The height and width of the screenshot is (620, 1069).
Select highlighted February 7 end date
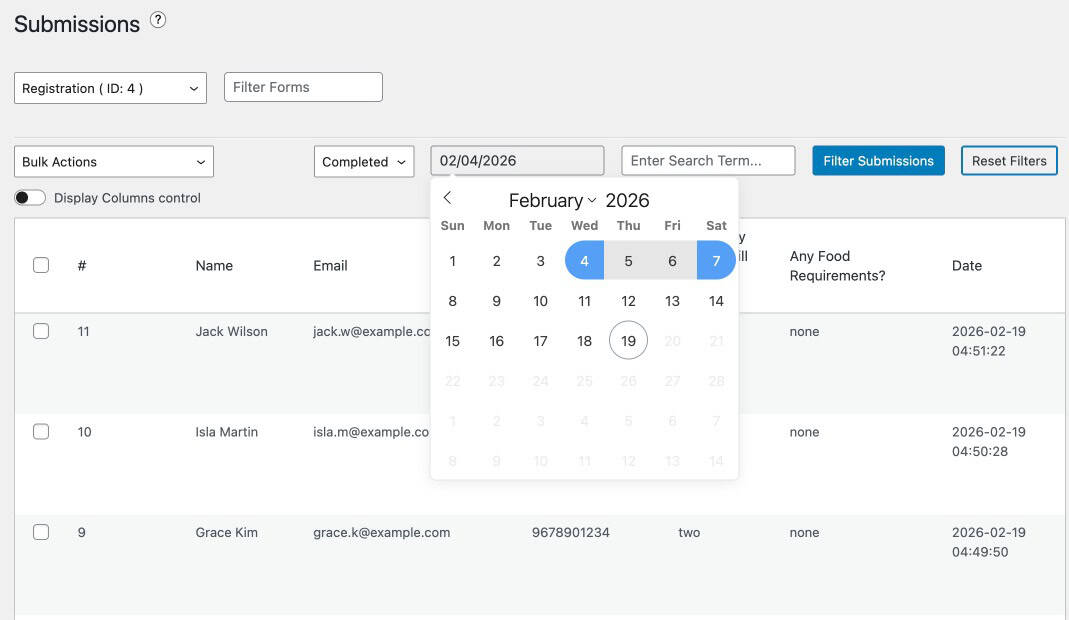[x=716, y=261]
